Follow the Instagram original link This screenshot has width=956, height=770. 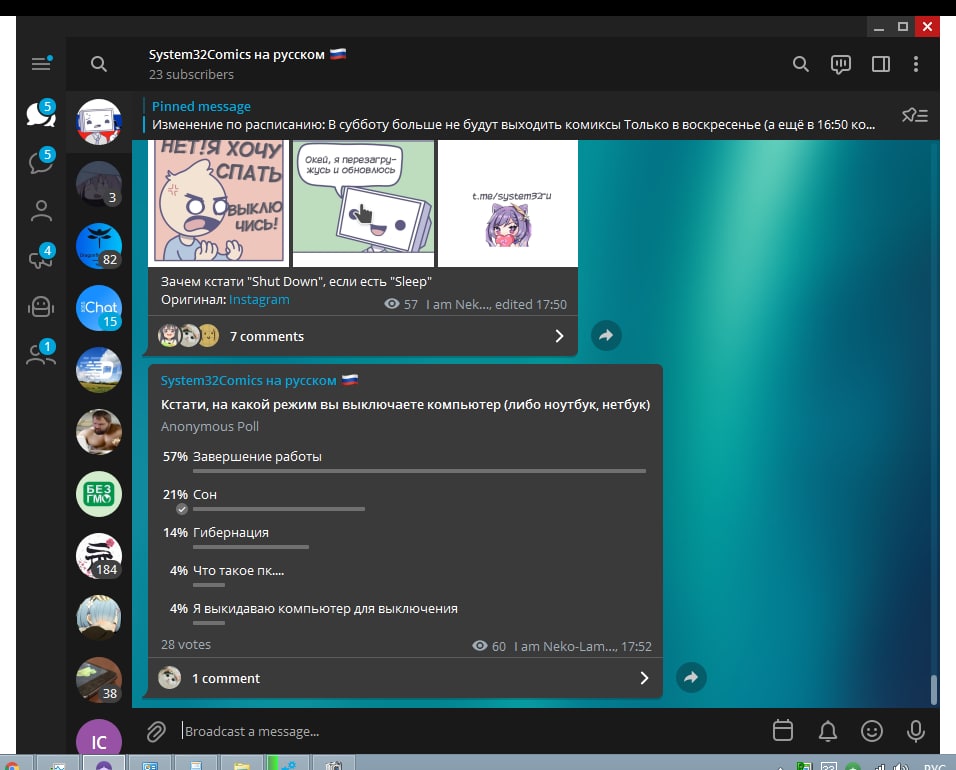[259, 300]
